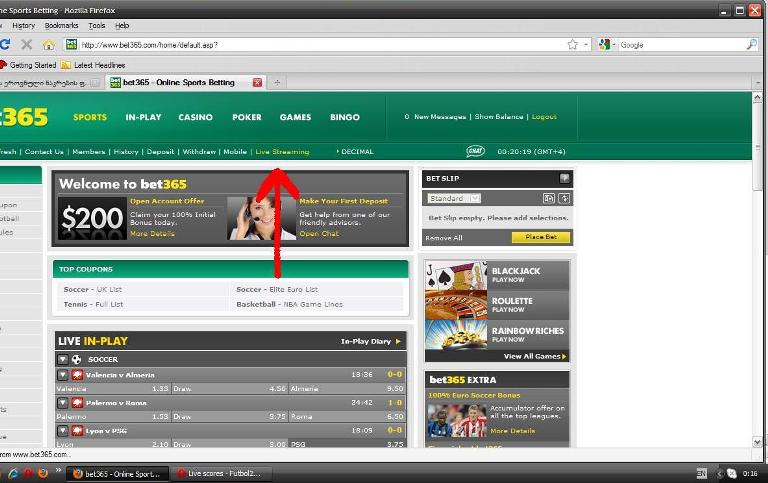
Task: Open the Standard bet type dropdown
Action: (x=454, y=198)
